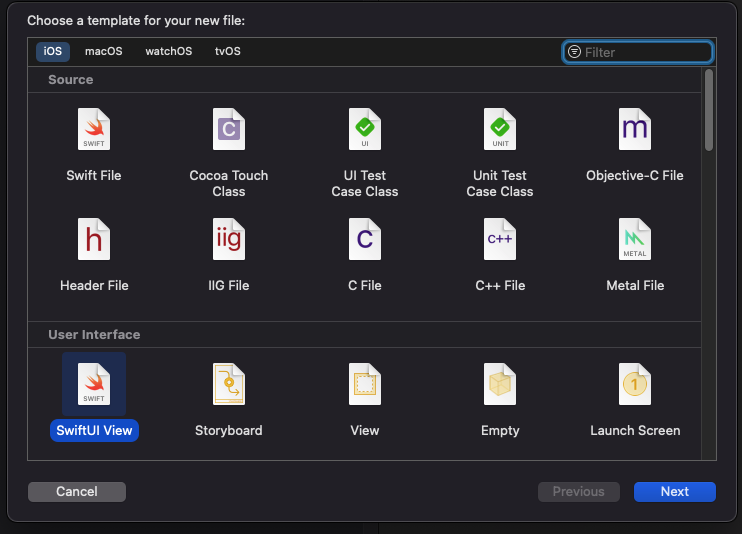Click the 'Storyboard' label text

(x=229, y=430)
